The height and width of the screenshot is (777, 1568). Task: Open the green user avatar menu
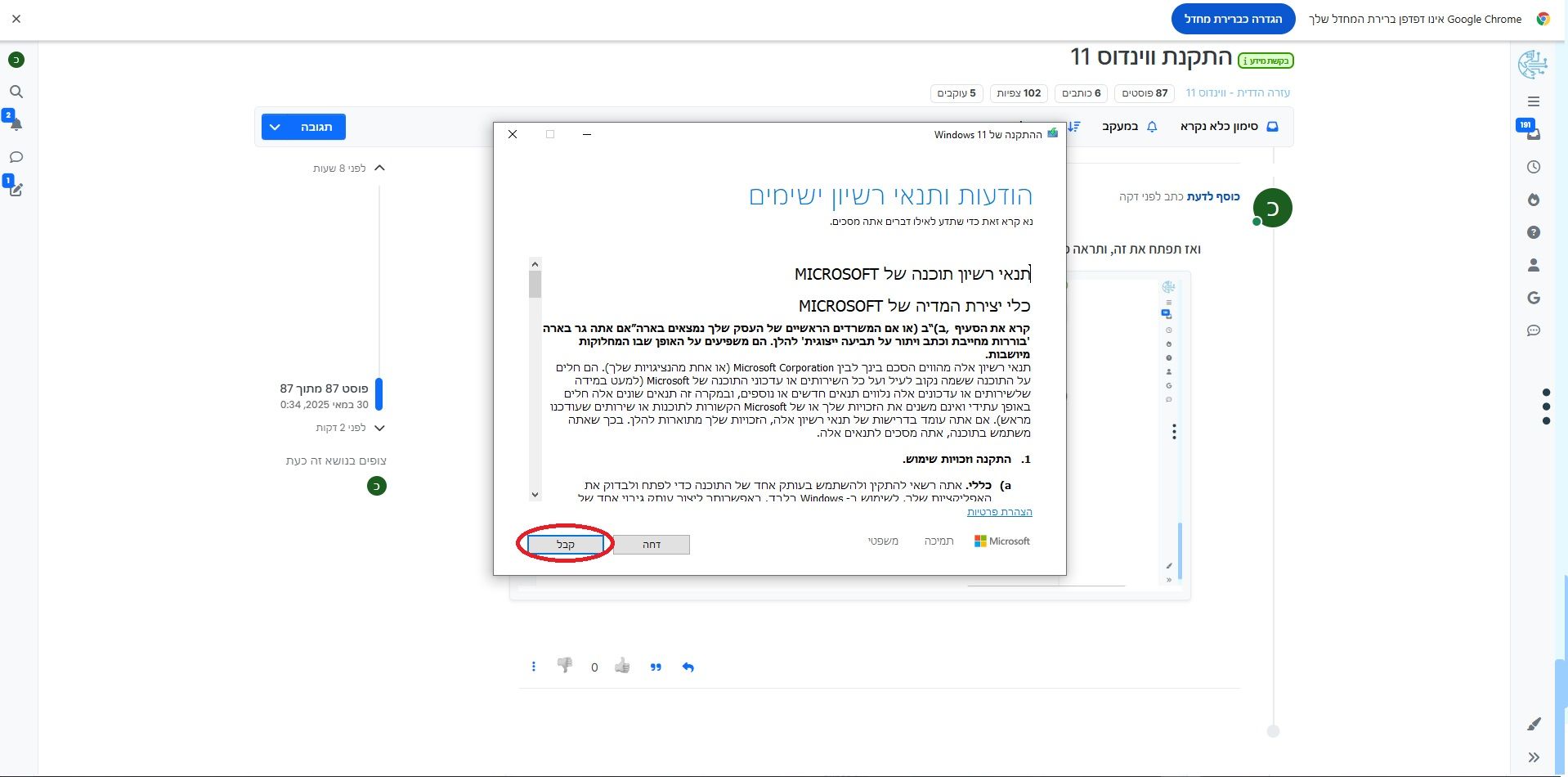tap(16, 60)
